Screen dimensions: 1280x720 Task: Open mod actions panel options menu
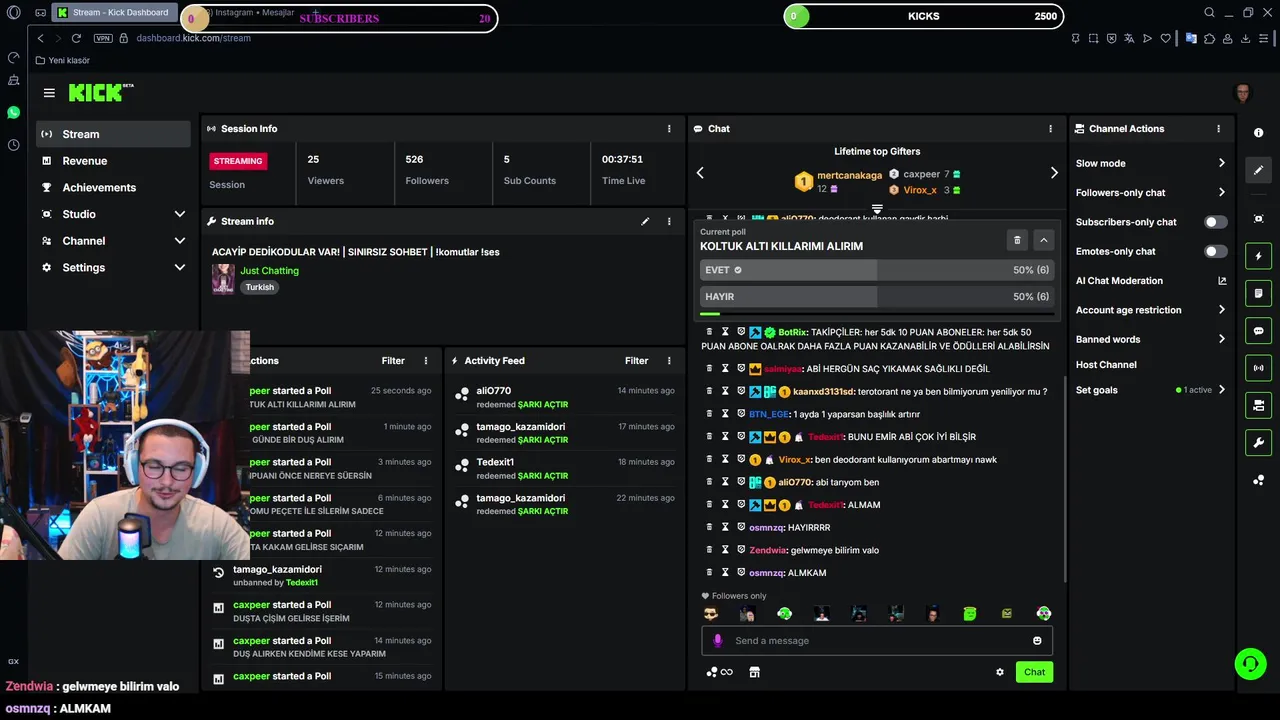point(425,361)
